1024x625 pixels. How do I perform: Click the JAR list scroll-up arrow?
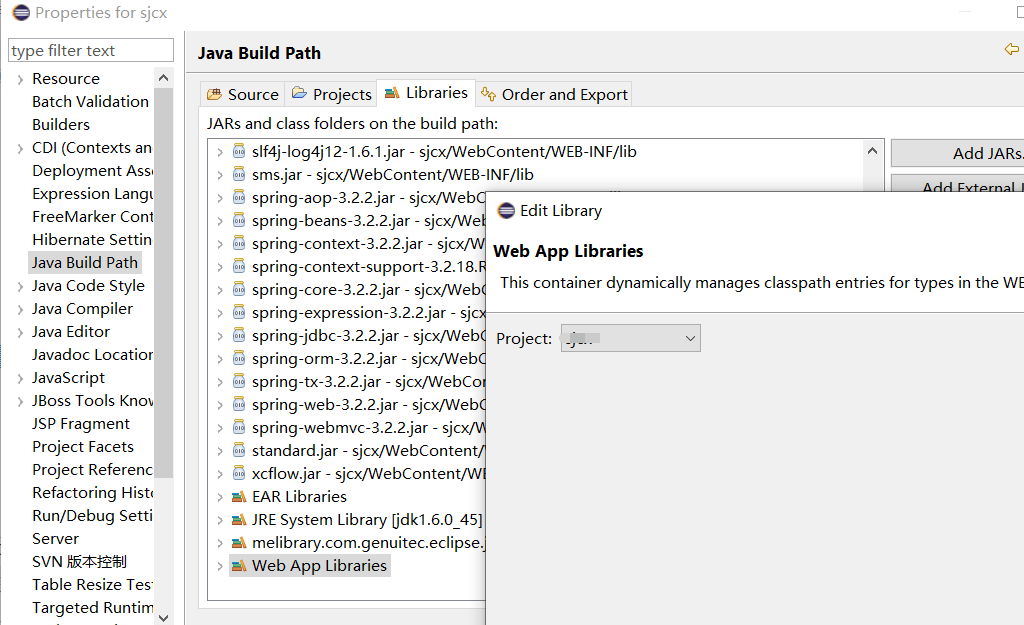(x=872, y=151)
